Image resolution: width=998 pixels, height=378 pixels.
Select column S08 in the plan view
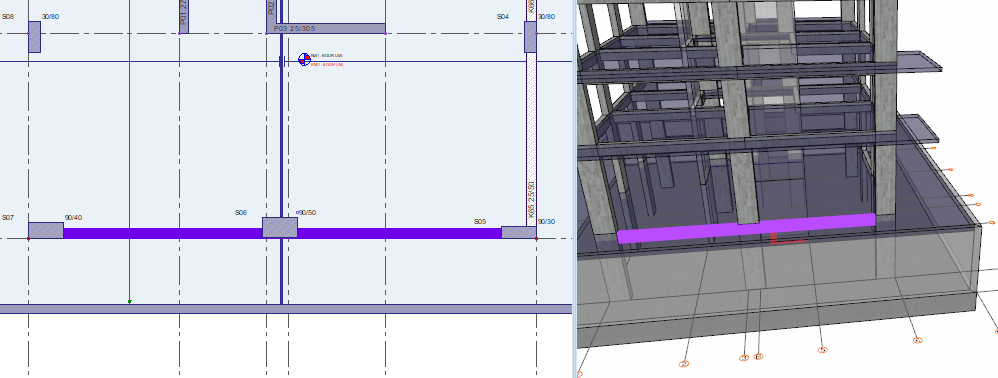[x=34, y=36]
